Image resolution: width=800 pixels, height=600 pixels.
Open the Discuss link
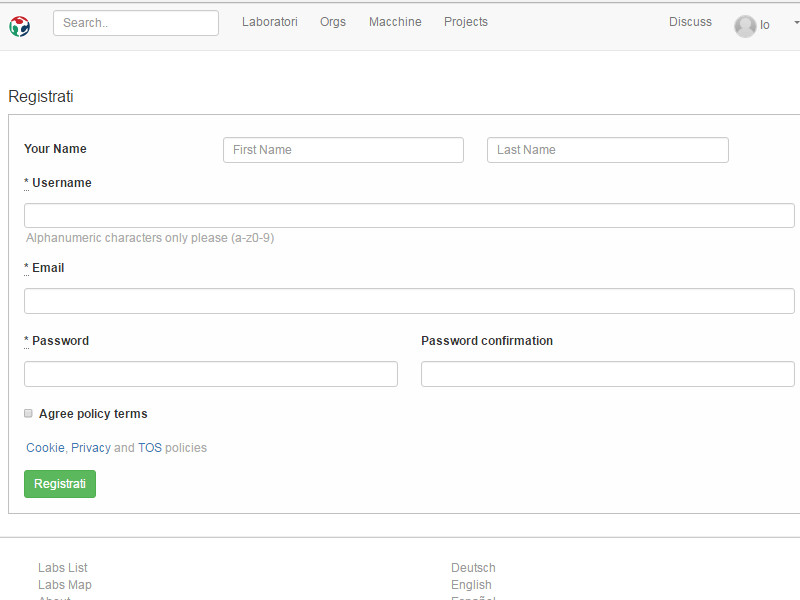point(690,22)
